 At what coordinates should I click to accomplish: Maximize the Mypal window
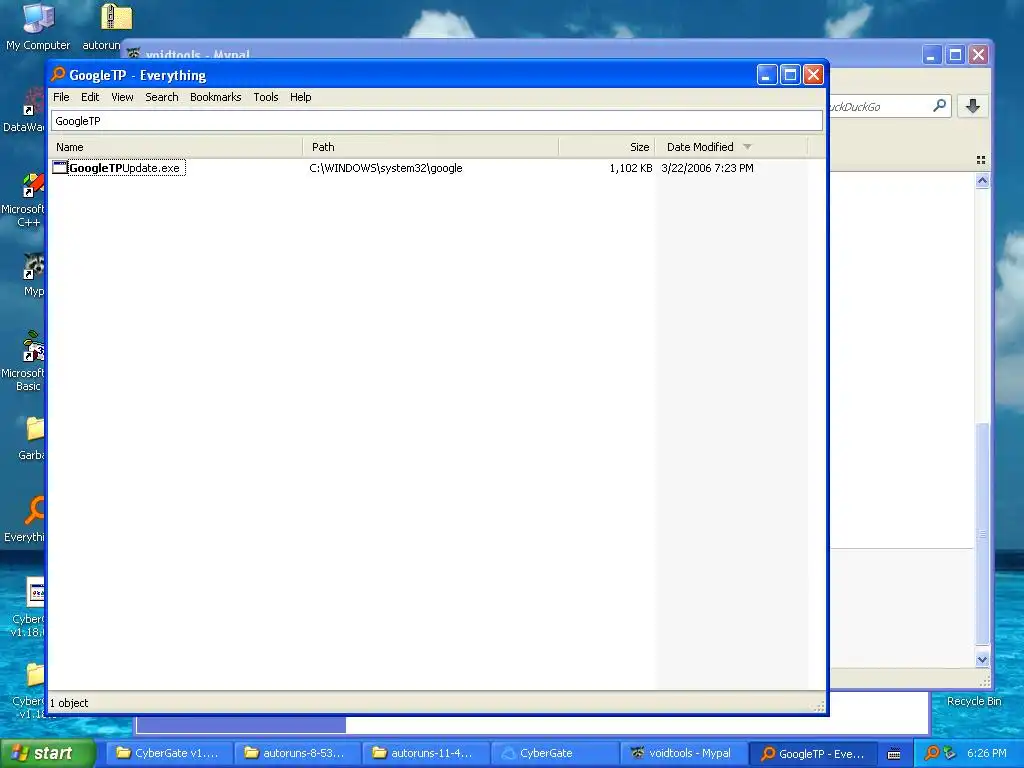[x=955, y=55]
